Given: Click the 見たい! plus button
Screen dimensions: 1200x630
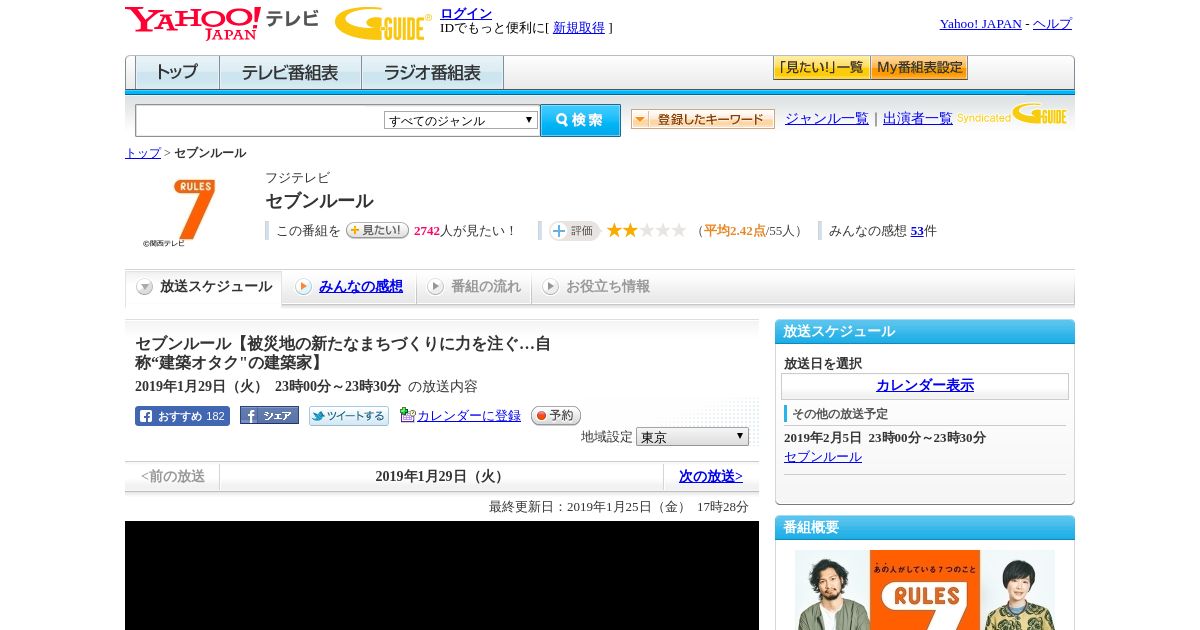Looking at the screenshot, I should click(377, 230).
